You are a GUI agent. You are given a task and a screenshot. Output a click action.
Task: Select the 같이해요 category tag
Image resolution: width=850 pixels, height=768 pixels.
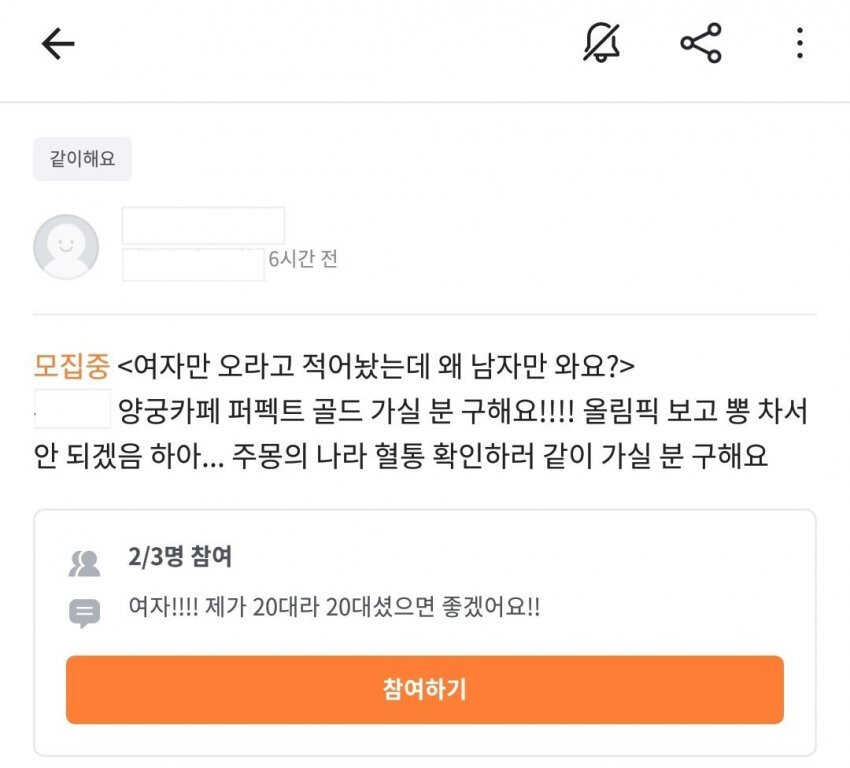82,159
